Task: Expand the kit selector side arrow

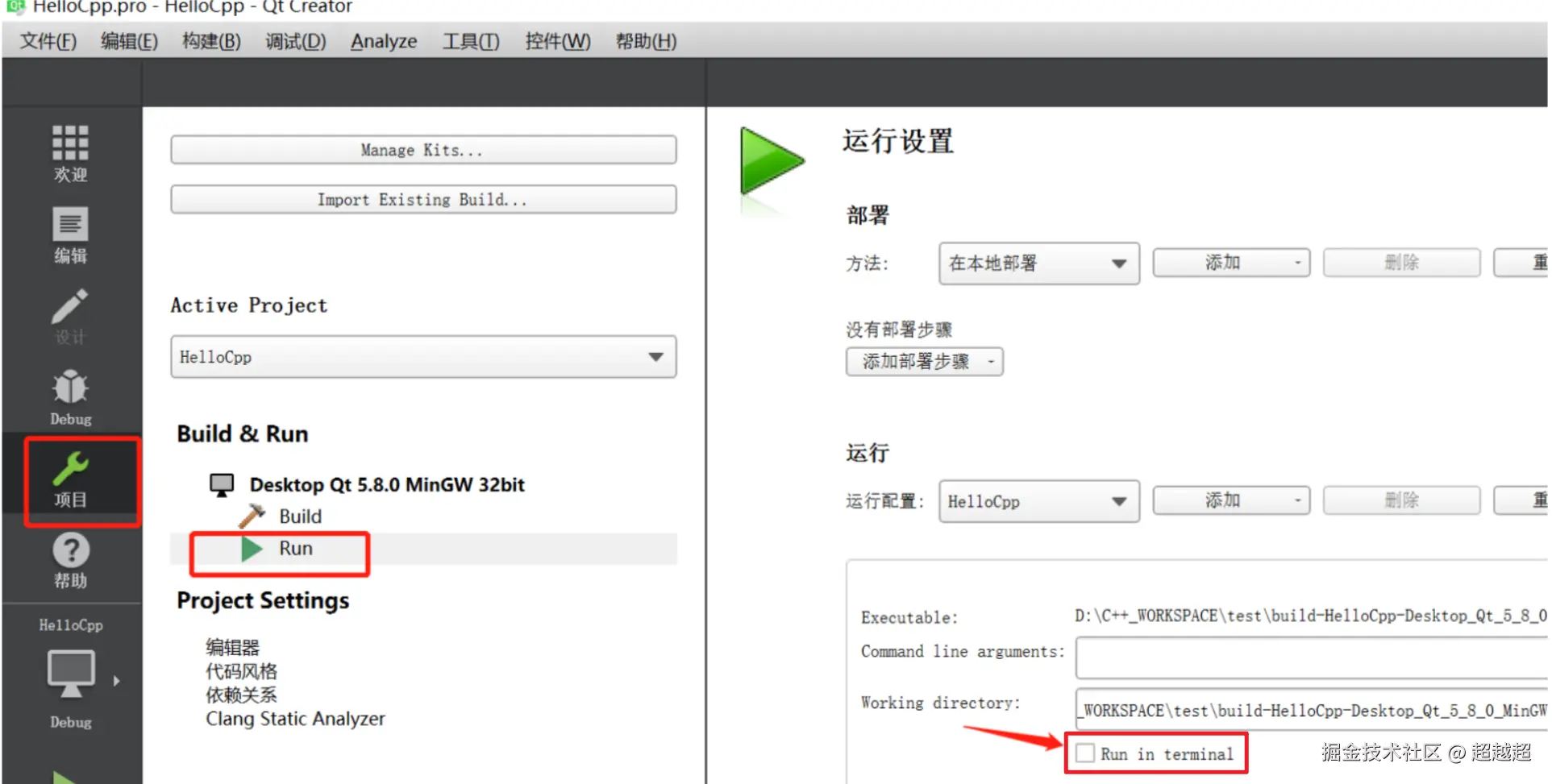Action: (x=117, y=681)
